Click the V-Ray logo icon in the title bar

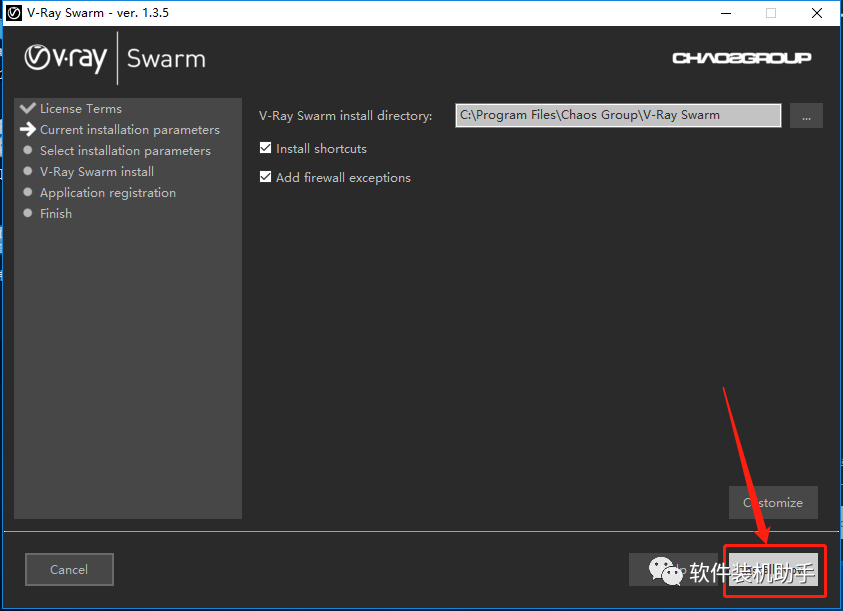[x=13, y=13]
